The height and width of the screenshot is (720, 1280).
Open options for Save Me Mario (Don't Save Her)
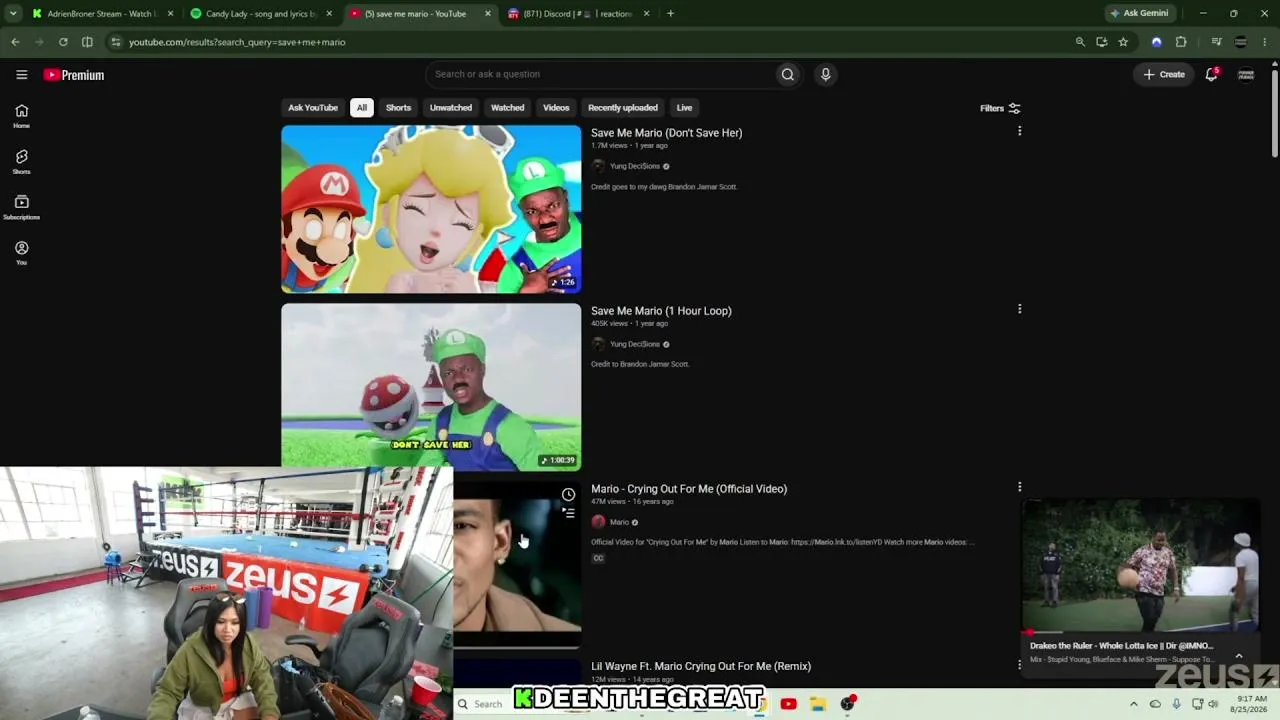1019,131
